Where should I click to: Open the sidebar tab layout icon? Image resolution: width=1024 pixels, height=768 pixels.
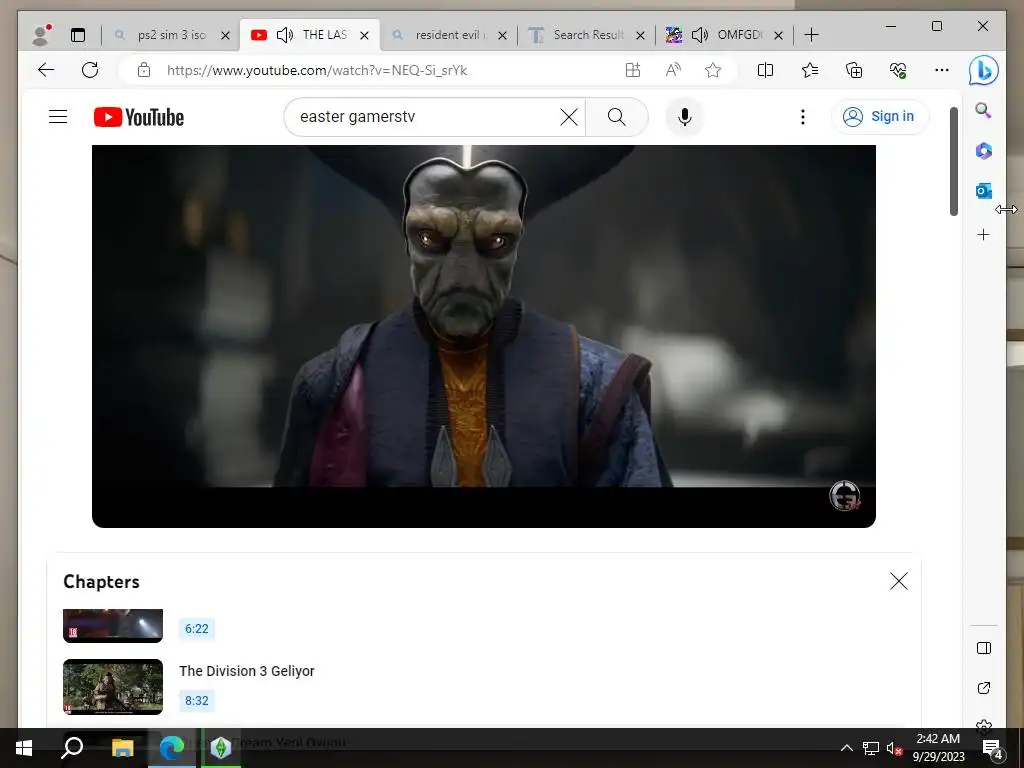pyautogui.click(x=984, y=648)
